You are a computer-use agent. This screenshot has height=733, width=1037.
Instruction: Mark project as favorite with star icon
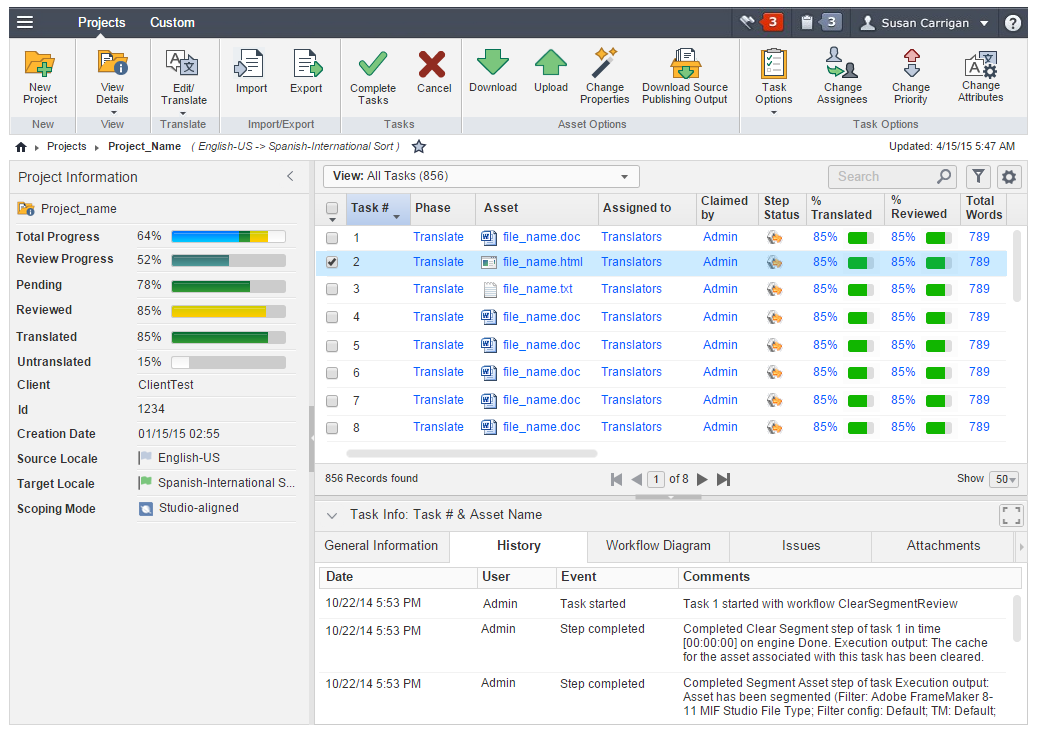pos(419,147)
